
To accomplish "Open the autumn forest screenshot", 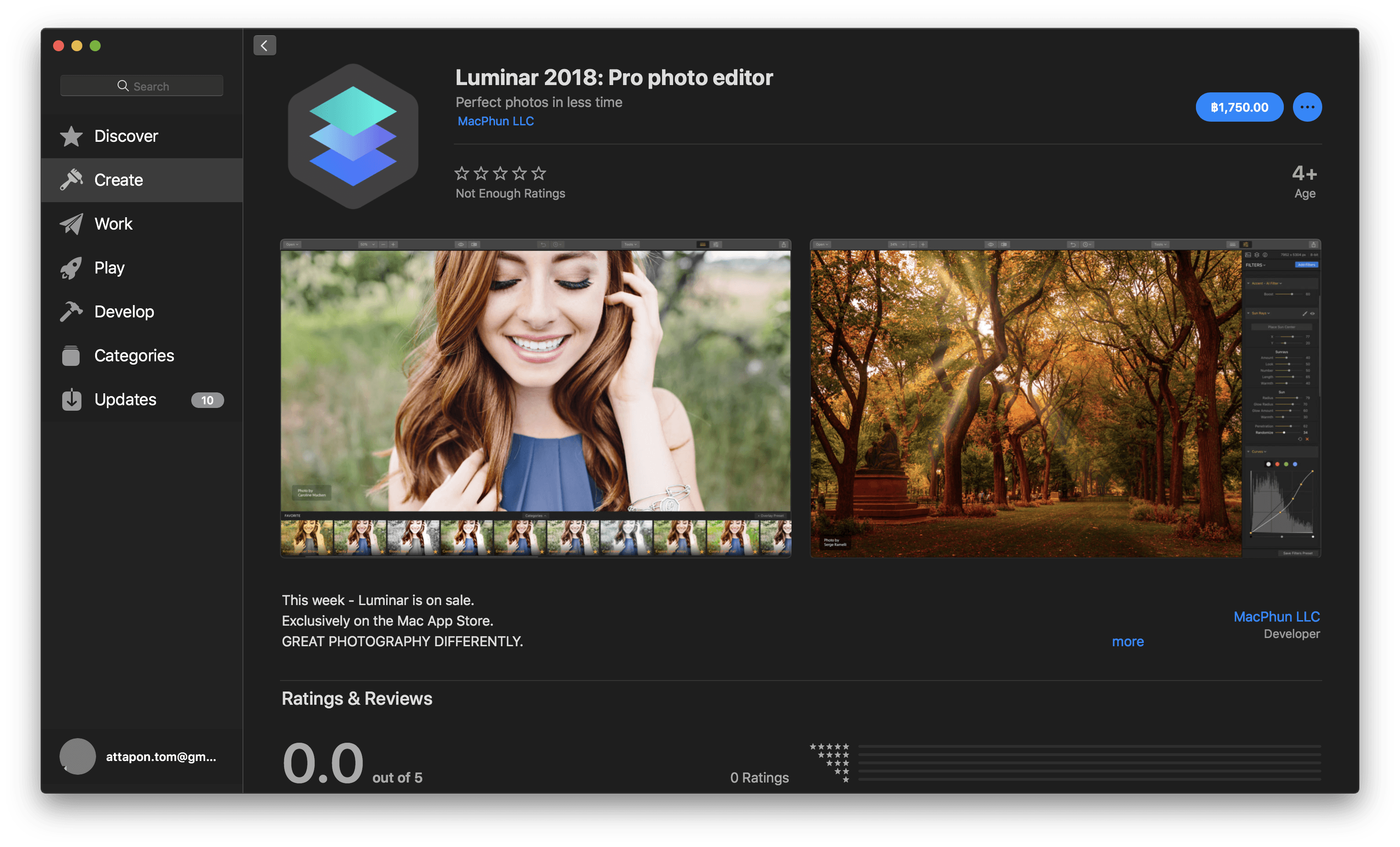I will 1065,398.
